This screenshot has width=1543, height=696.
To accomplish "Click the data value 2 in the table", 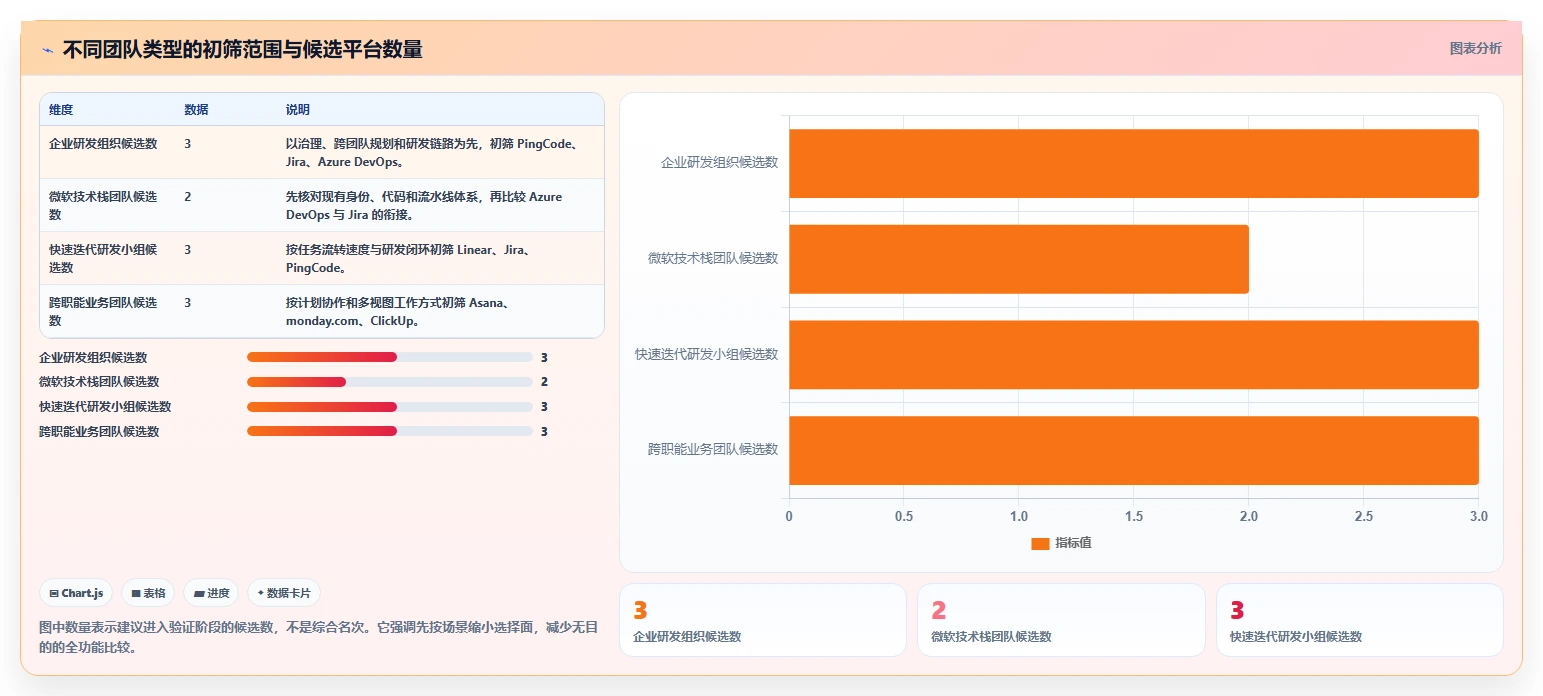I will (188, 197).
